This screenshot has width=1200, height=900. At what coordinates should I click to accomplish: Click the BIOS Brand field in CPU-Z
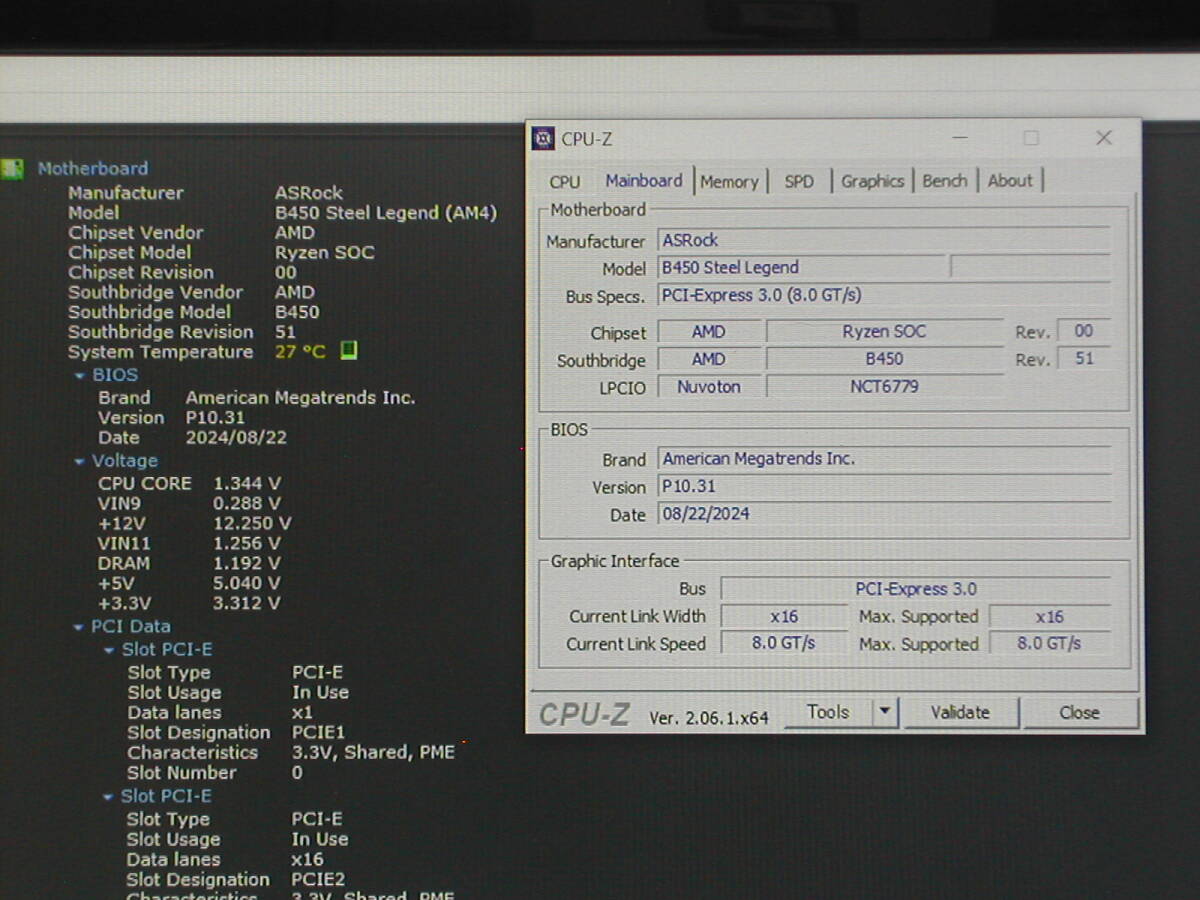[x=884, y=459]
